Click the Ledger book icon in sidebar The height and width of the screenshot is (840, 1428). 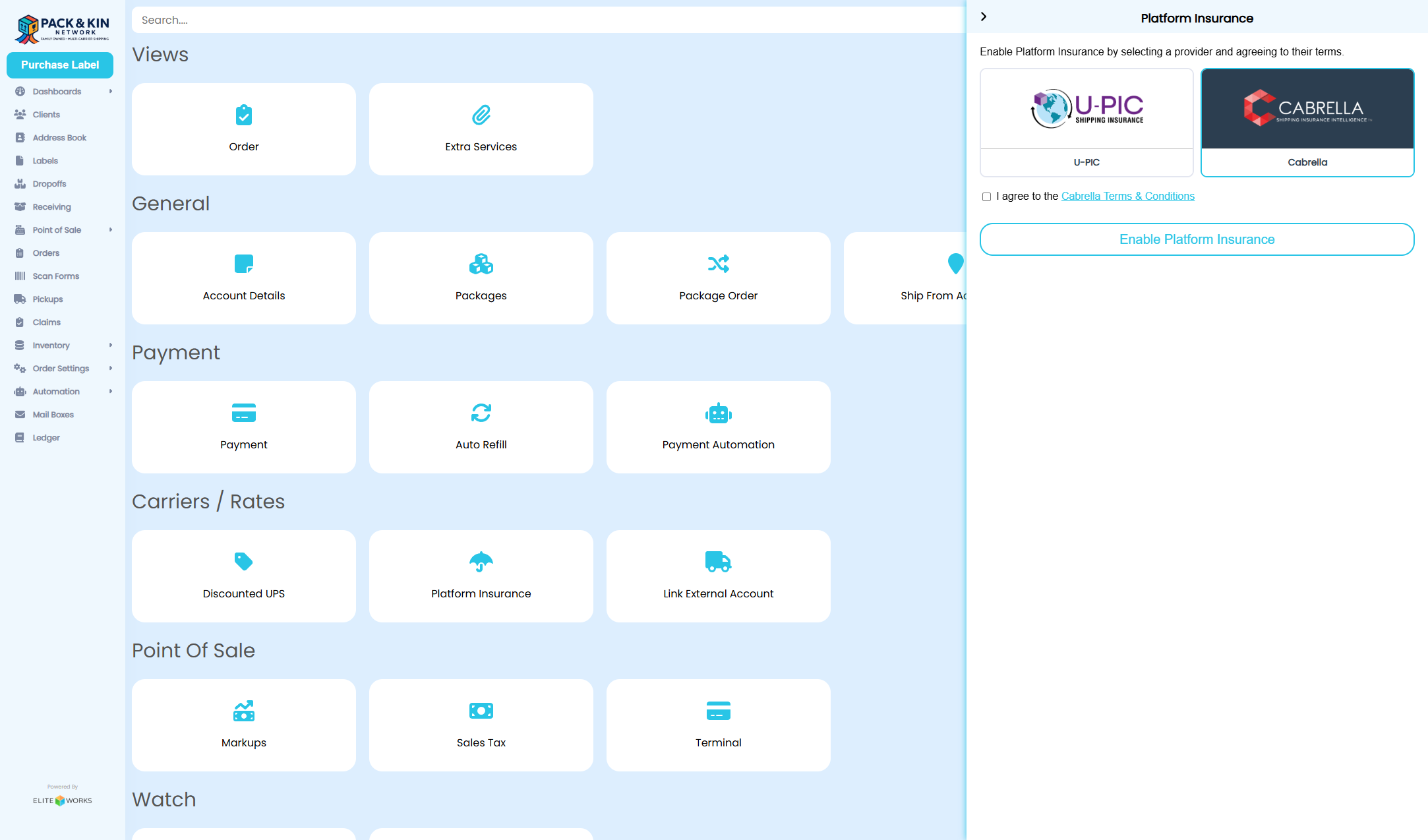tap(20, 437)
